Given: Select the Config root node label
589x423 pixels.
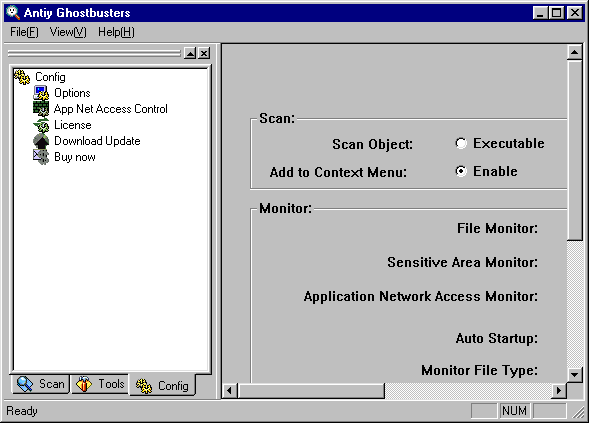Looking at the screenshot, I should 50,77.
